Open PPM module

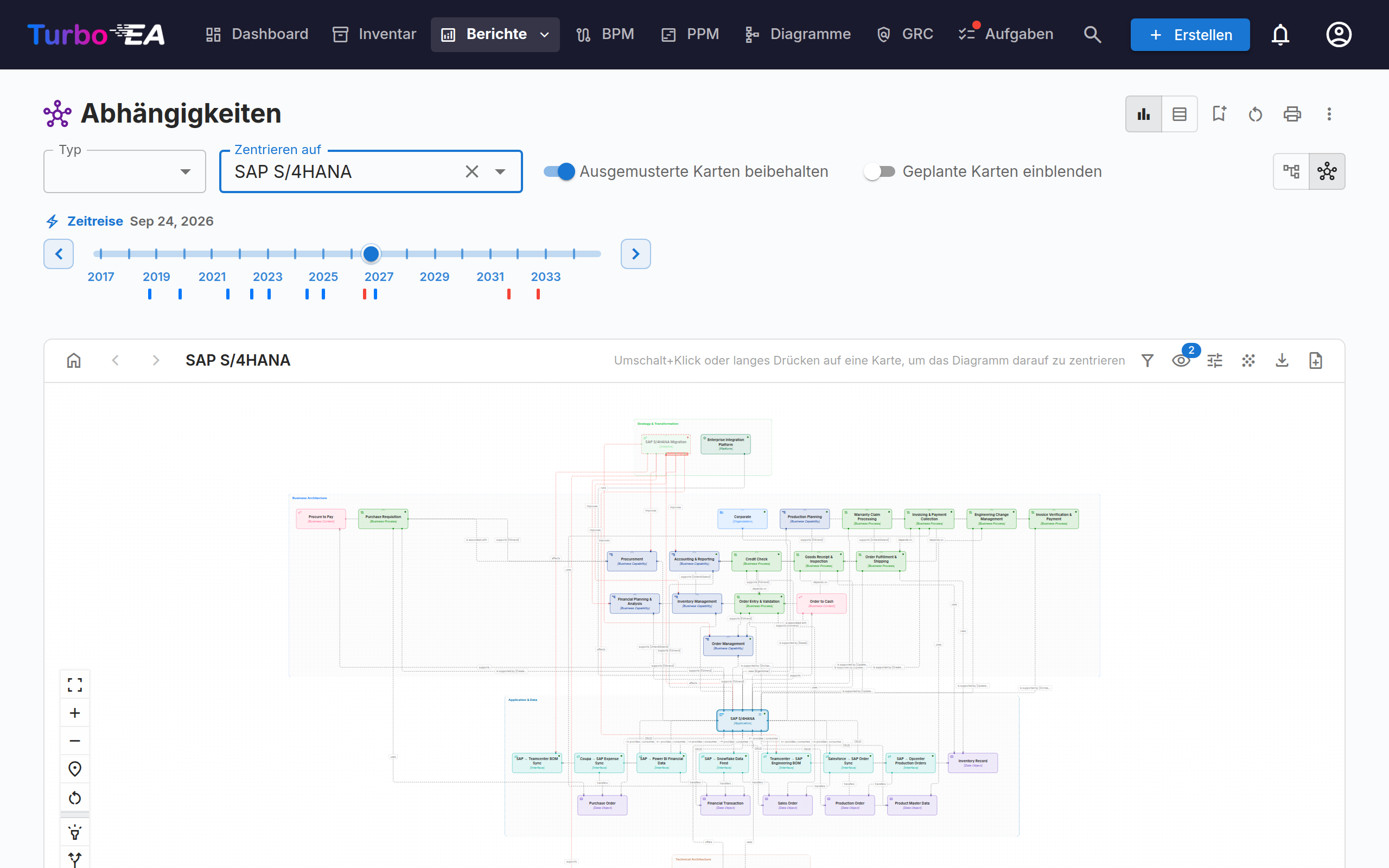pyautogui.click(x=690, y=34)
